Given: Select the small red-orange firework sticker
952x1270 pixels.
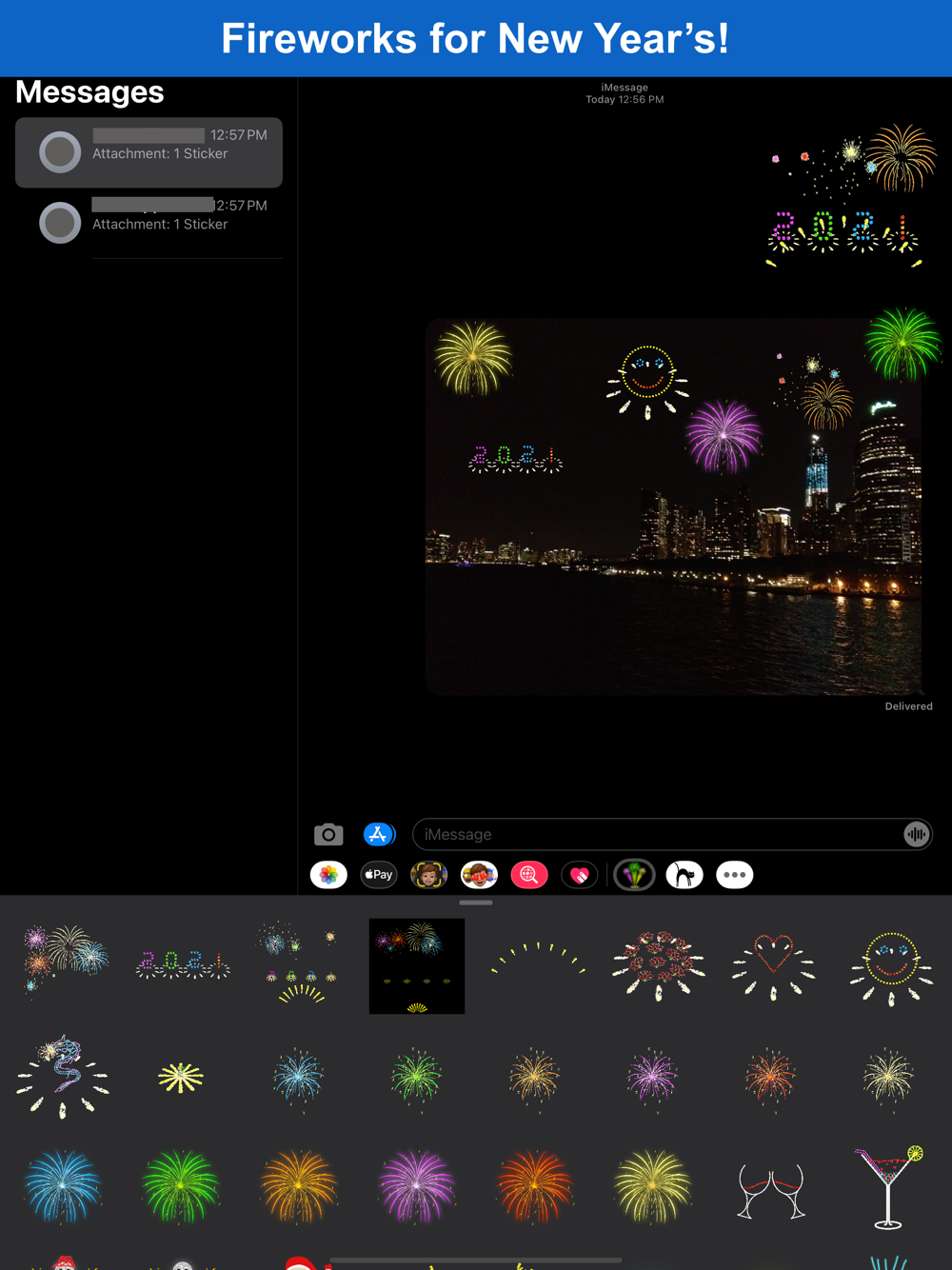Looking at the screenshot, I should click(x=770, y=1079).
